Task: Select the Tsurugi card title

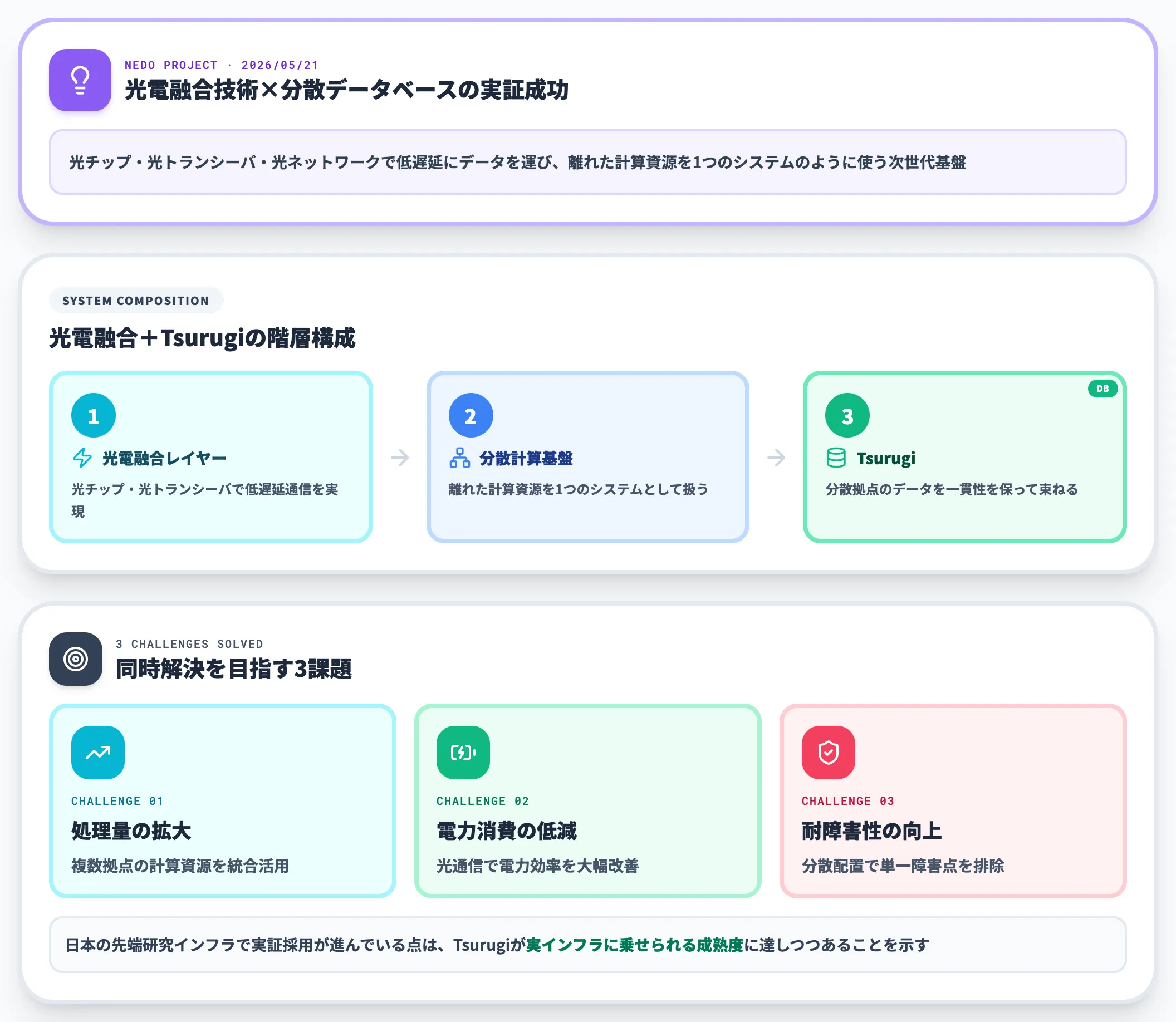Action: (886, 458)
